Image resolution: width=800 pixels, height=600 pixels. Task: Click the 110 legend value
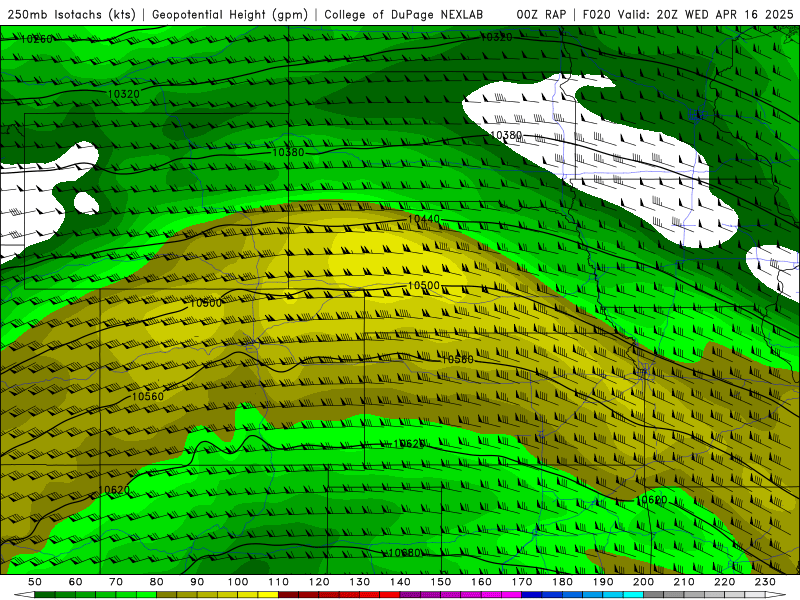coord(279,582)
